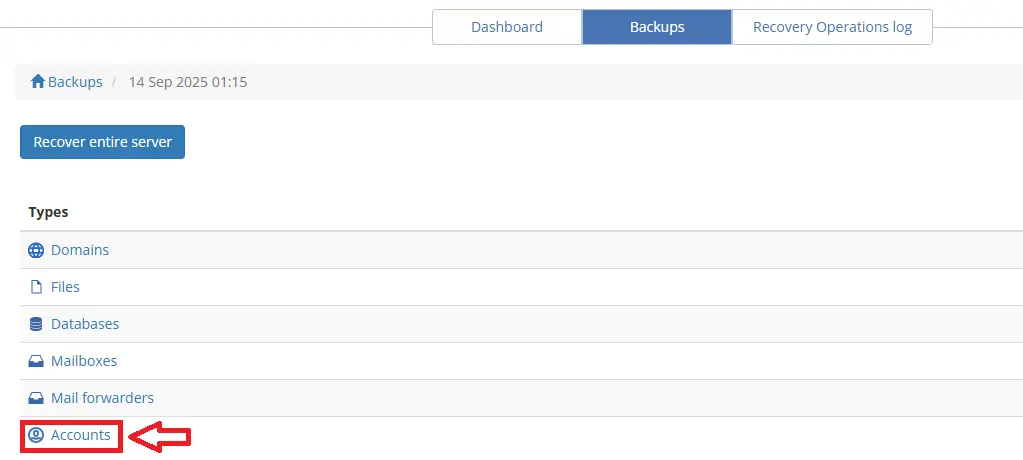
Task: Click the 14 Sep 2025 01:15 breadcrumb
Action: pos(188,82)
